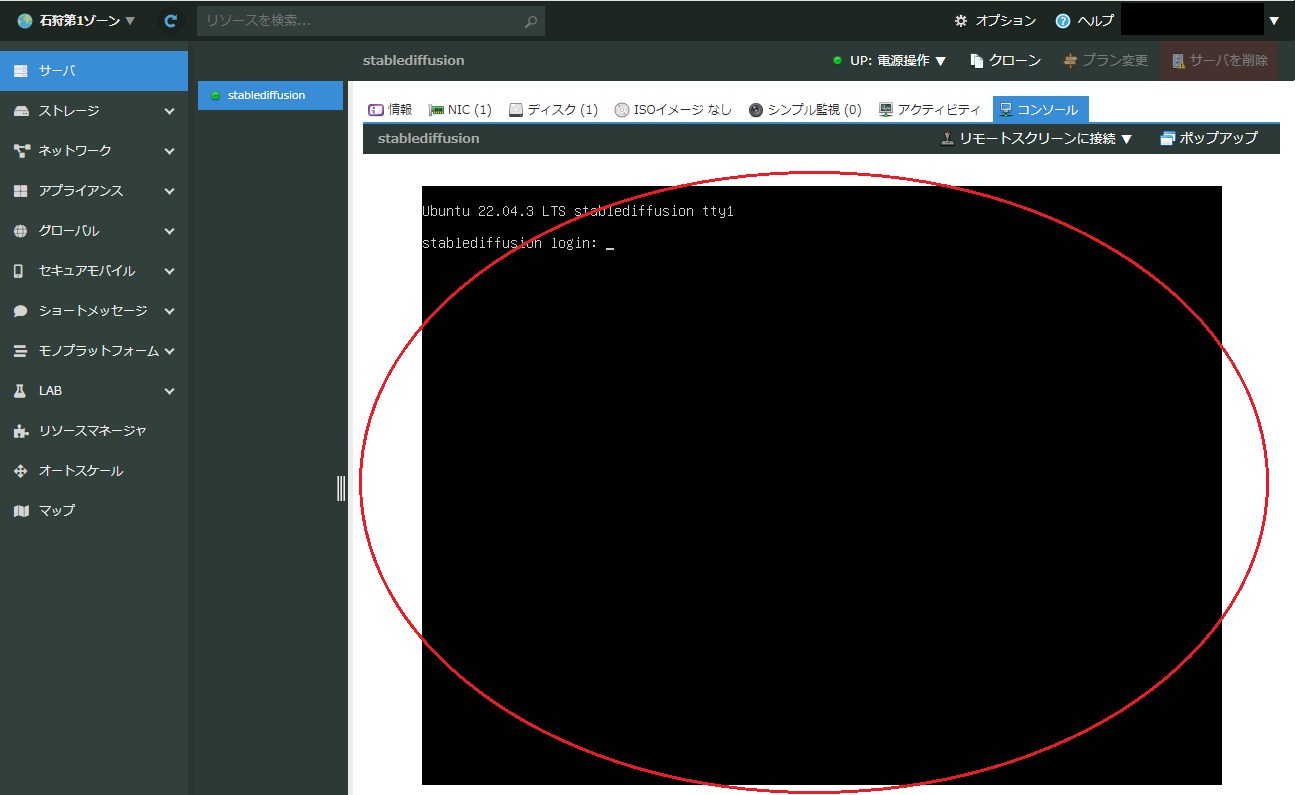Click the sidebar panel resize handle
Screen dimensions: 1295x795
tap(341, 488)
